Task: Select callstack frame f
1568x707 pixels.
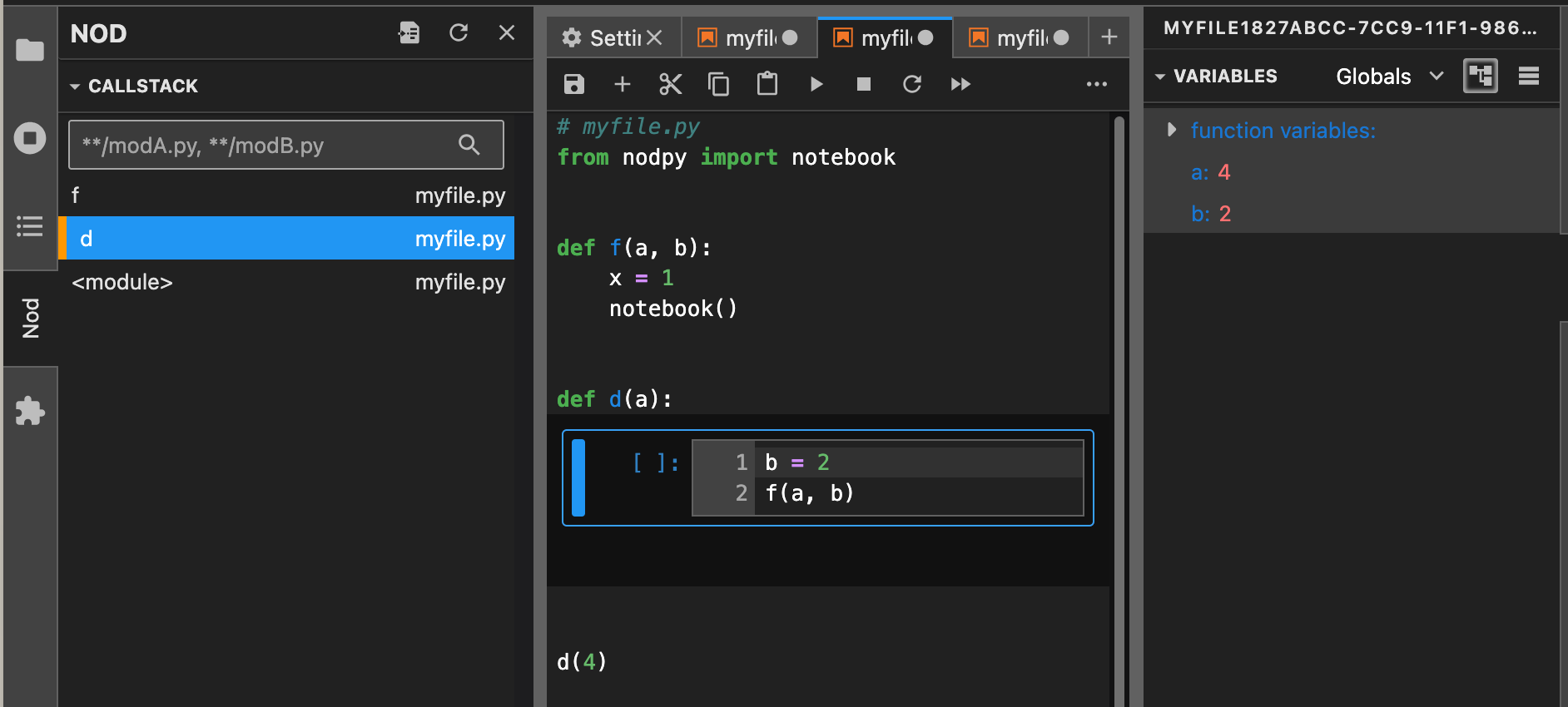Action: 286,195
